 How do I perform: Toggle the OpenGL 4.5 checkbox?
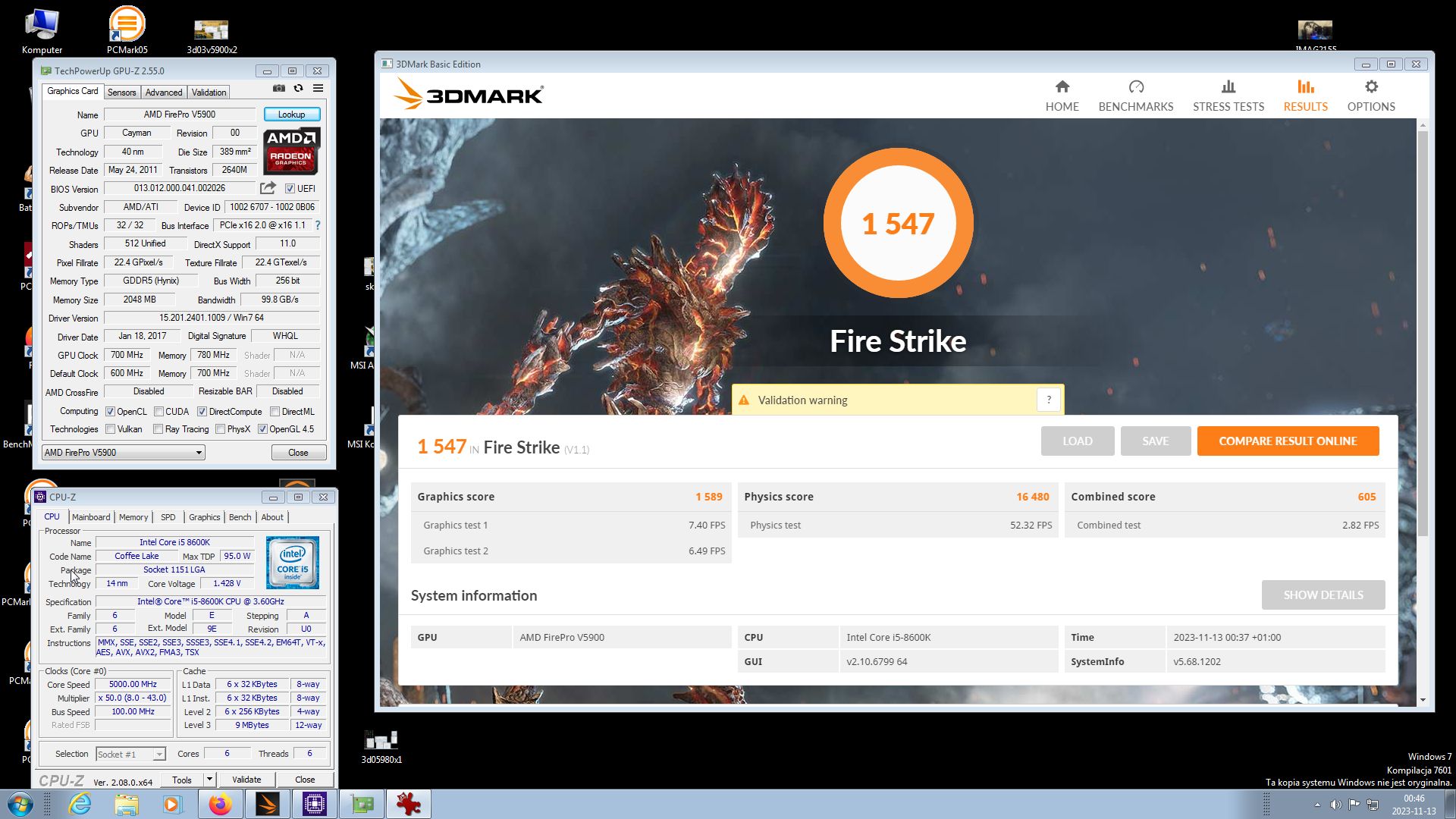click(262, 429)
